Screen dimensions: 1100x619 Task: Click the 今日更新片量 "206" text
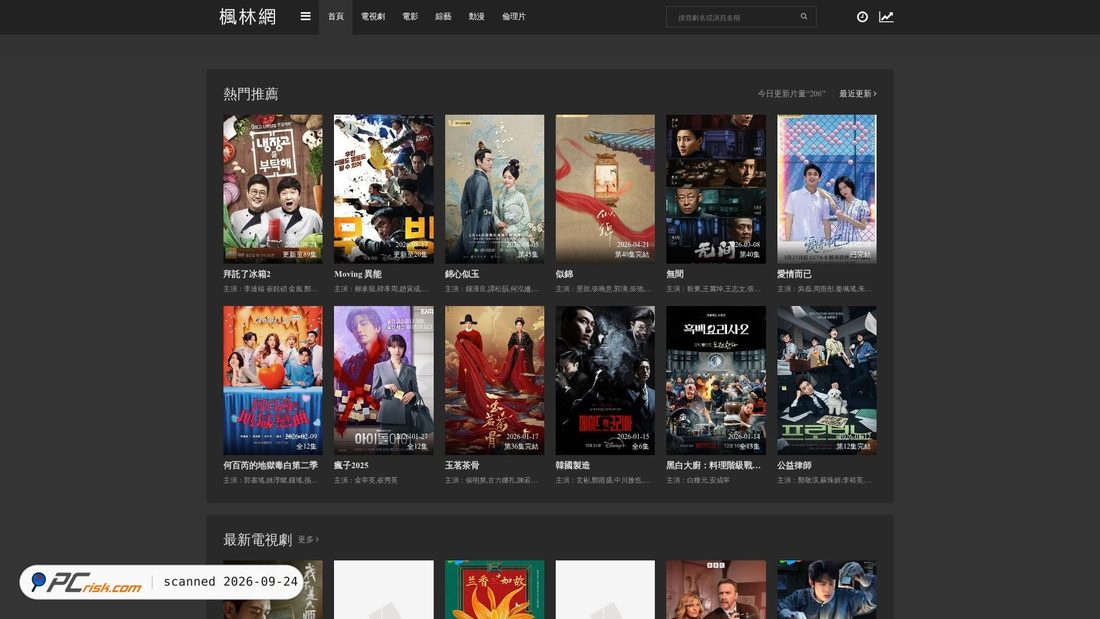[791, 93]
